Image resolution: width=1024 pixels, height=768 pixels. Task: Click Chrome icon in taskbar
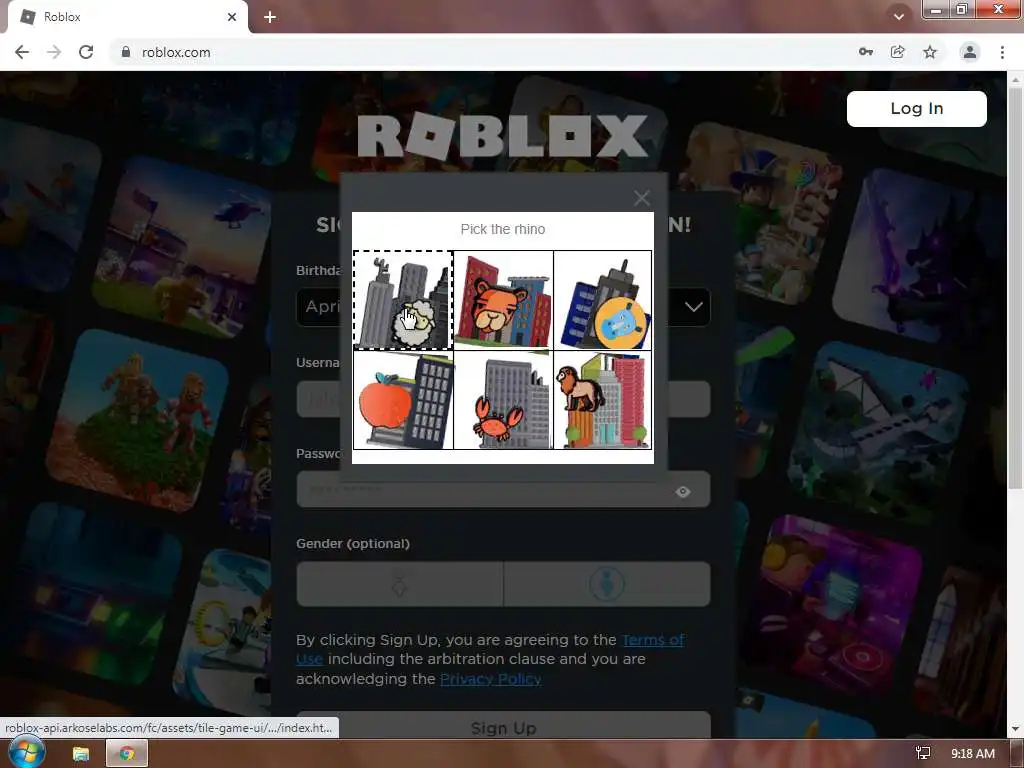click(127, 754)
